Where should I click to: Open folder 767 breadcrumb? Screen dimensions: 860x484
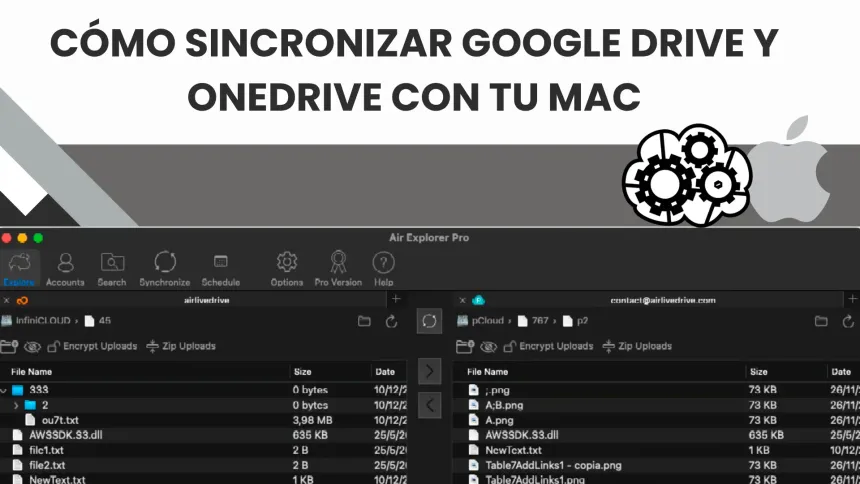coord(534,321)
